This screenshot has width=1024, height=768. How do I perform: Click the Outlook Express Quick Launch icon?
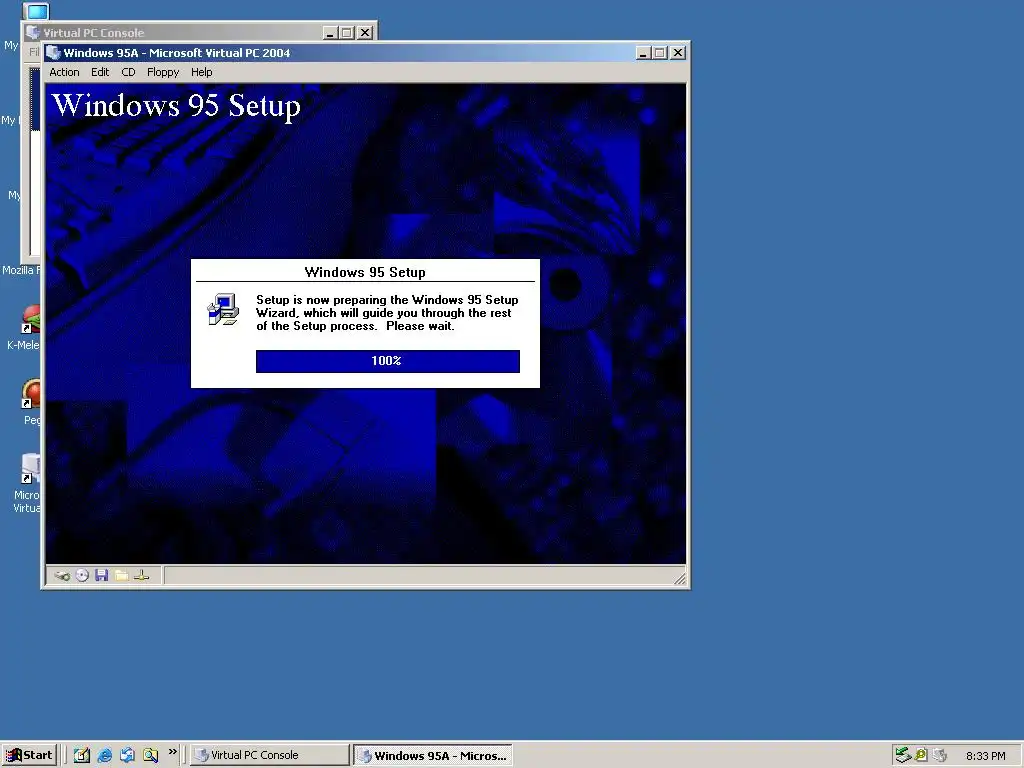click(x=127, y=755)
